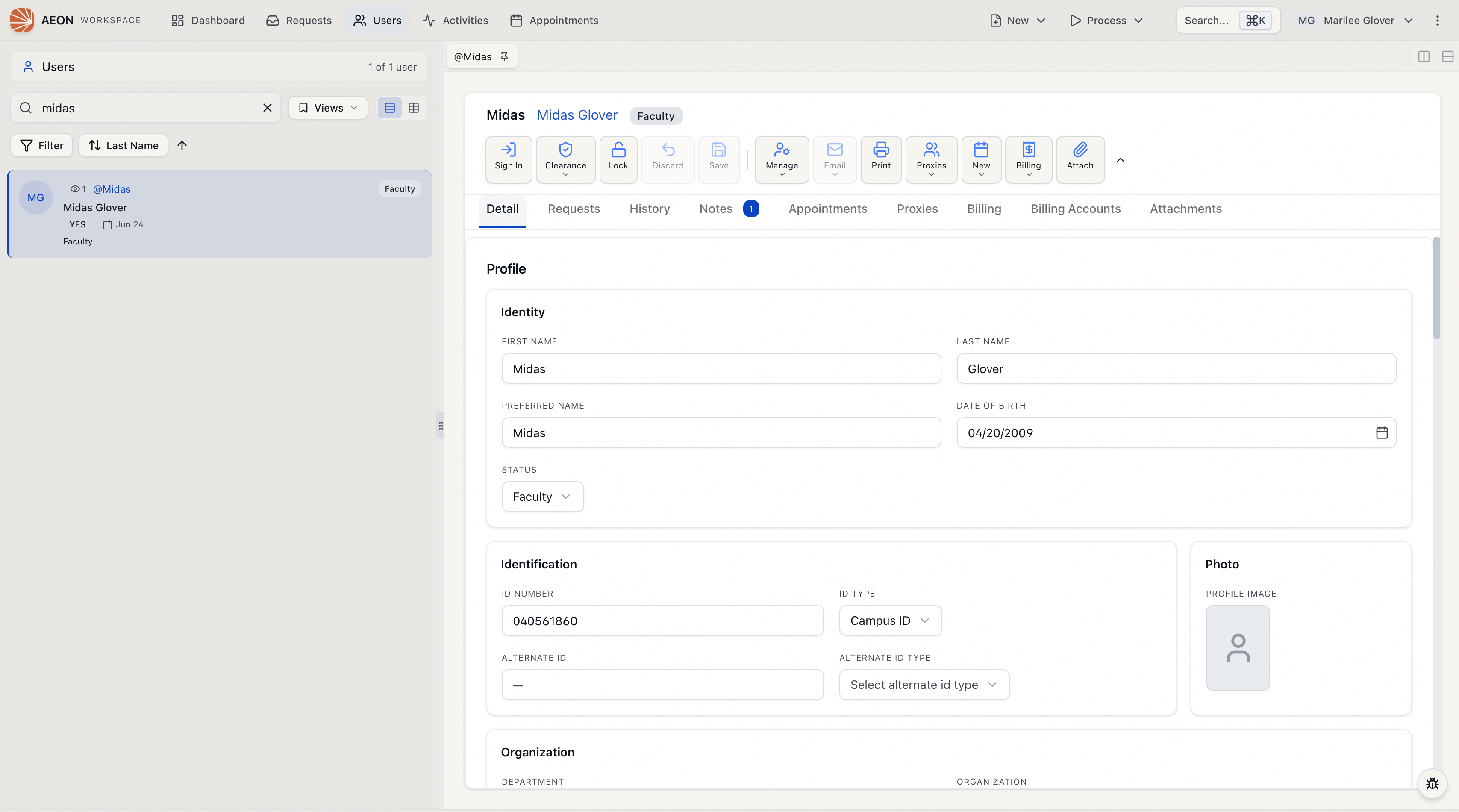The width and height of the screenshot is (1459, 812).
Task: Click the Sign In toolbar button
Action: [508, 159]
